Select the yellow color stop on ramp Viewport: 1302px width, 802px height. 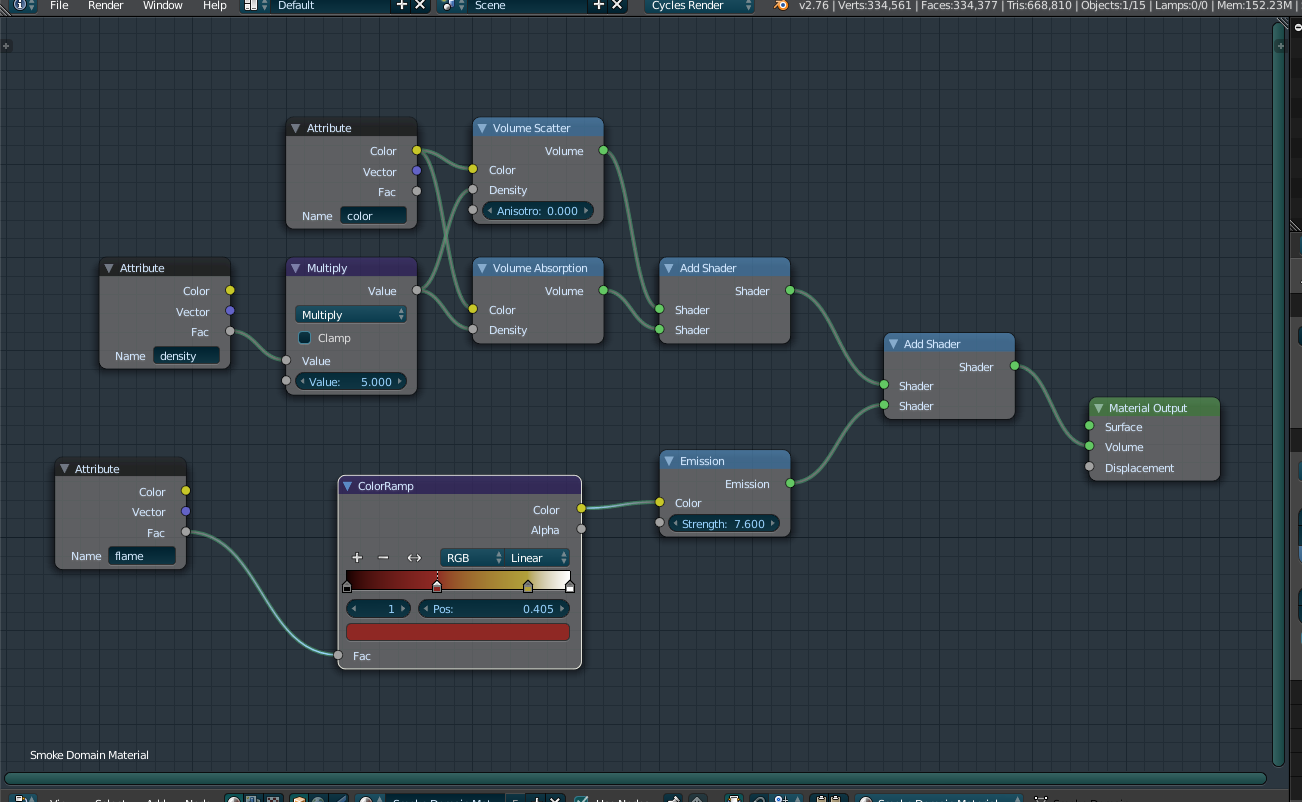(528, 586)
